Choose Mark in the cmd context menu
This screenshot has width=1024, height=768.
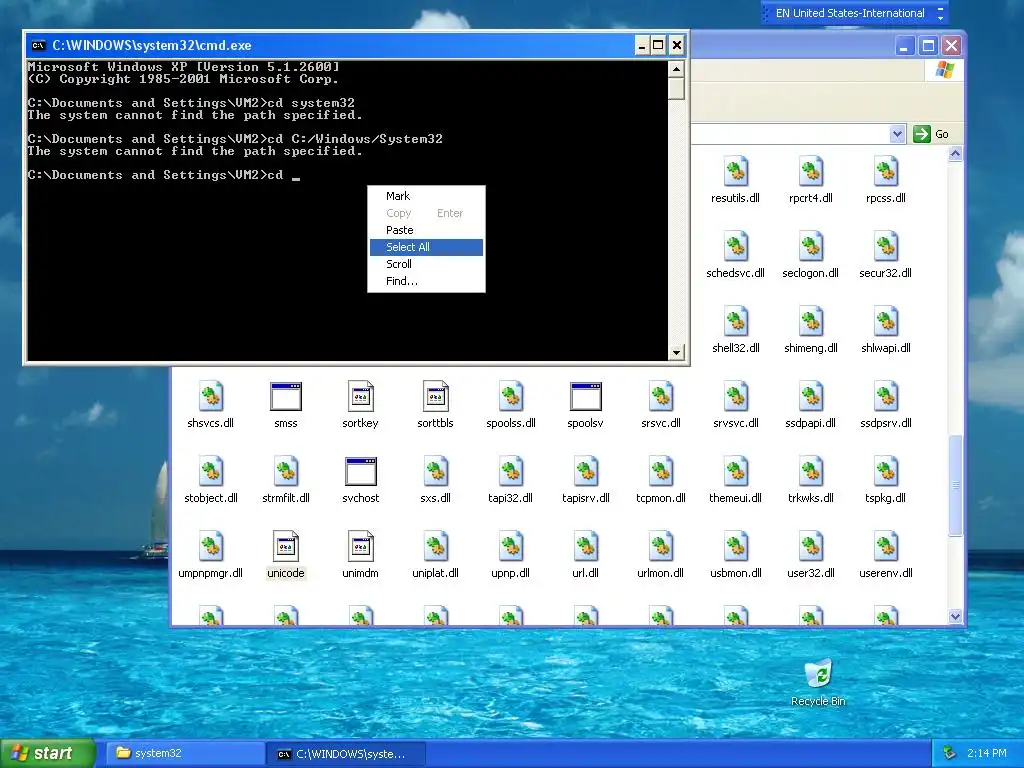coord(426,196)
